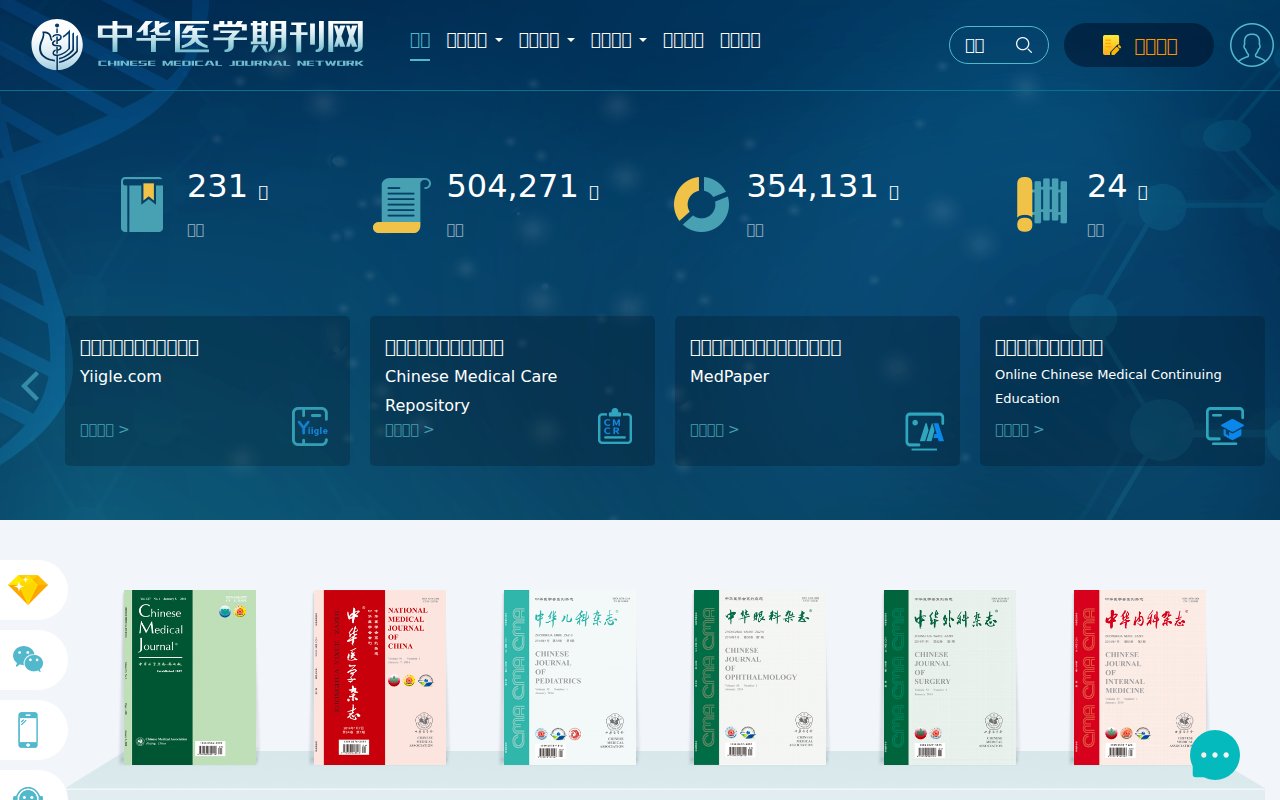The width and height of the screenshot is (1280, 800).
Task: Open the teal chat bubble widget
Action: [1215, 755]
